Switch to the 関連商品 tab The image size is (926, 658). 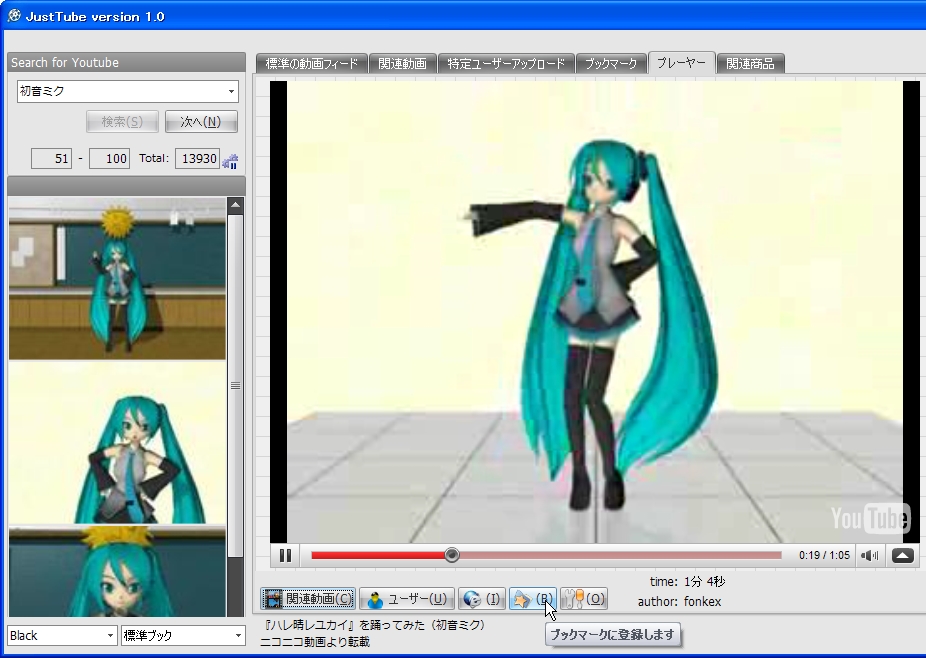750,63
